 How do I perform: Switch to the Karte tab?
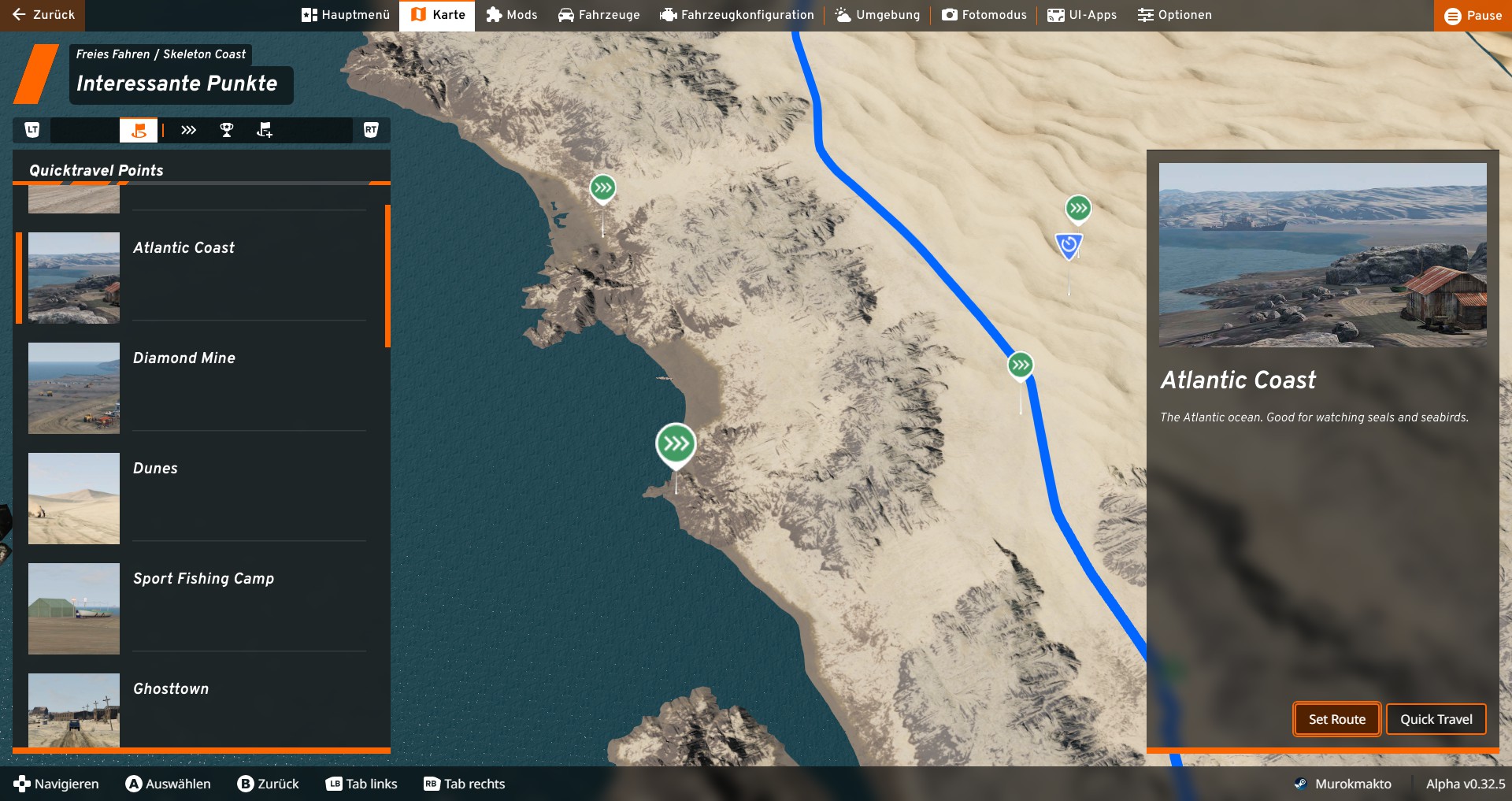(437, 15)
